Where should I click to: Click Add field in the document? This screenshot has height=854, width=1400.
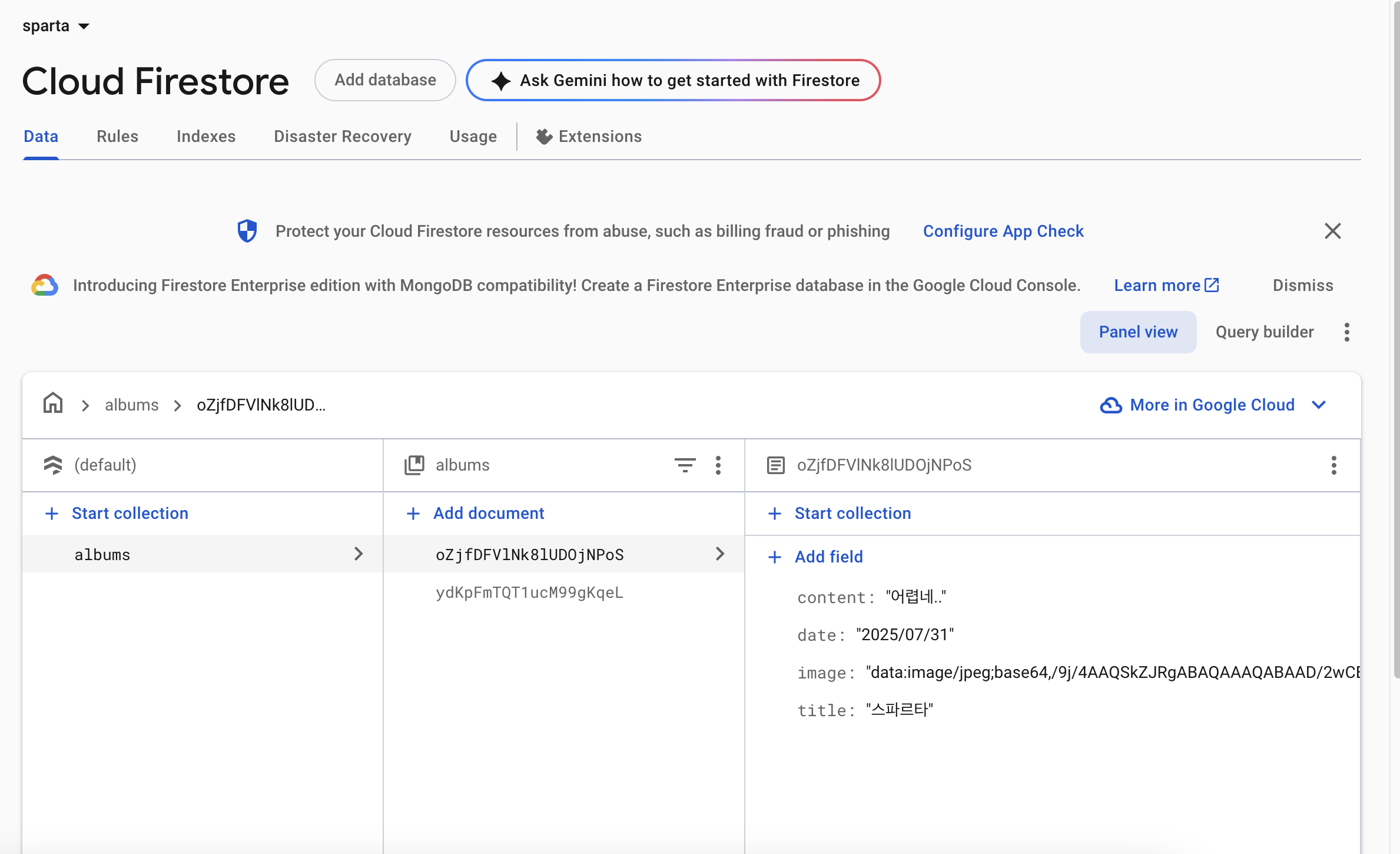[x=815, y=557]
